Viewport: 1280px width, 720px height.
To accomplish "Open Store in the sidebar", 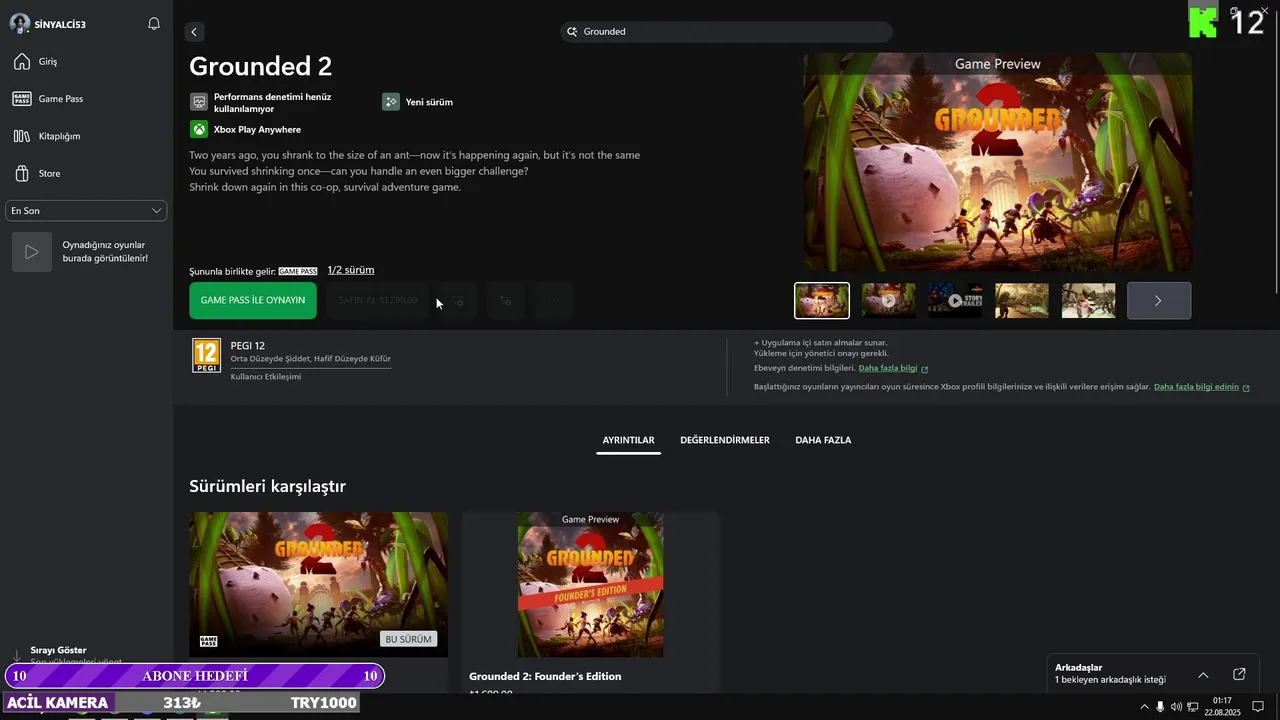I will click(86, 174).
